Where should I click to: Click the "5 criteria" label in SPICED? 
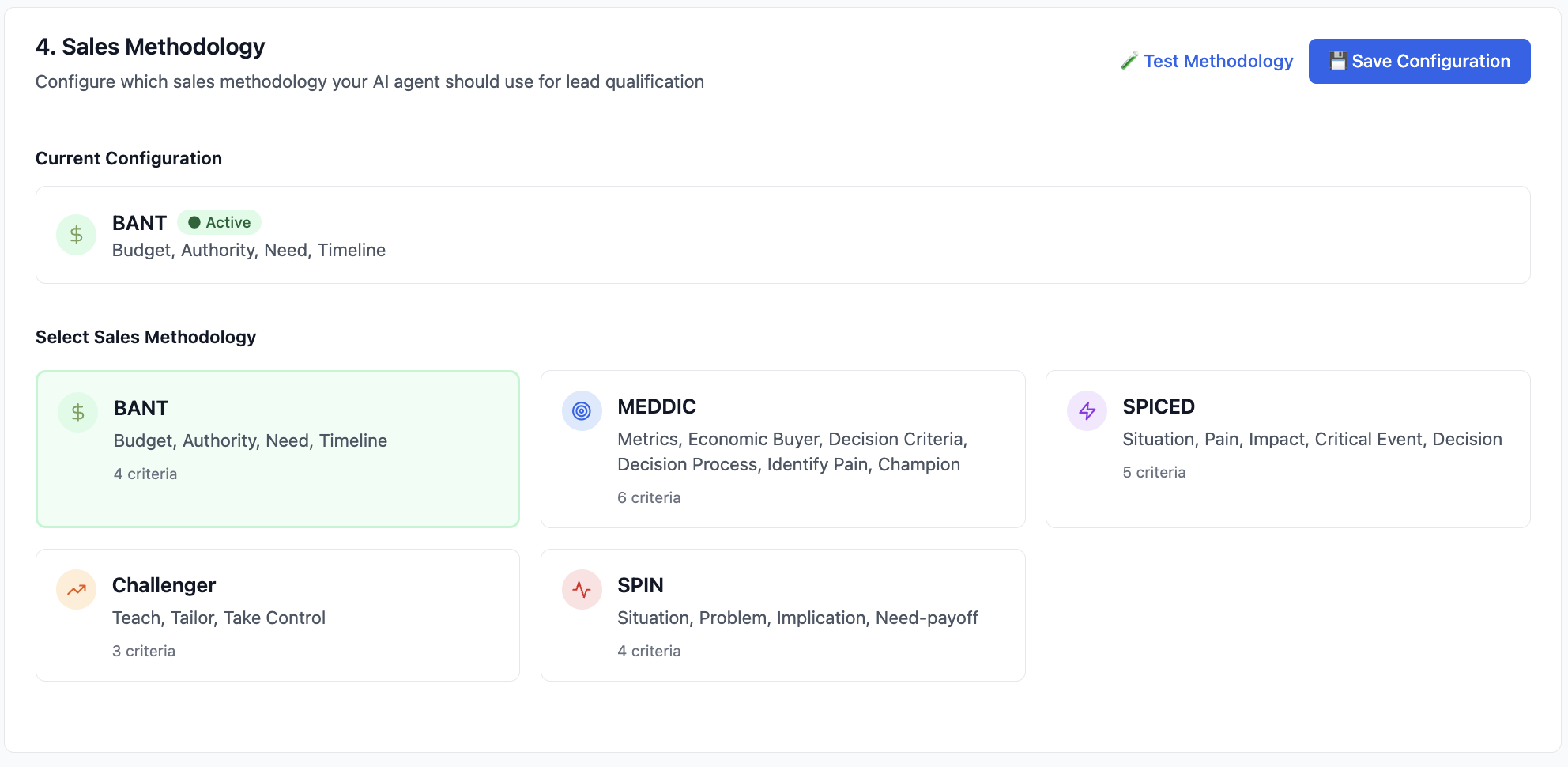pos(1153,473)
